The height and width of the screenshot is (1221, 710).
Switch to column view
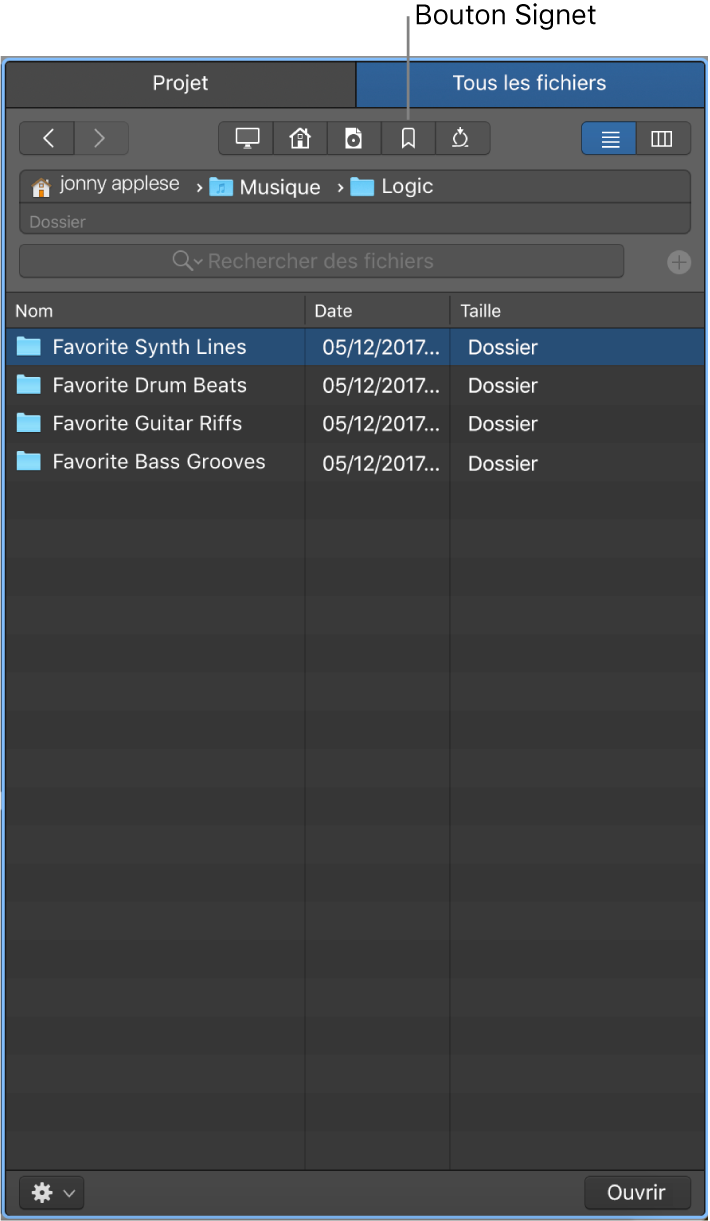coord(662,139)
